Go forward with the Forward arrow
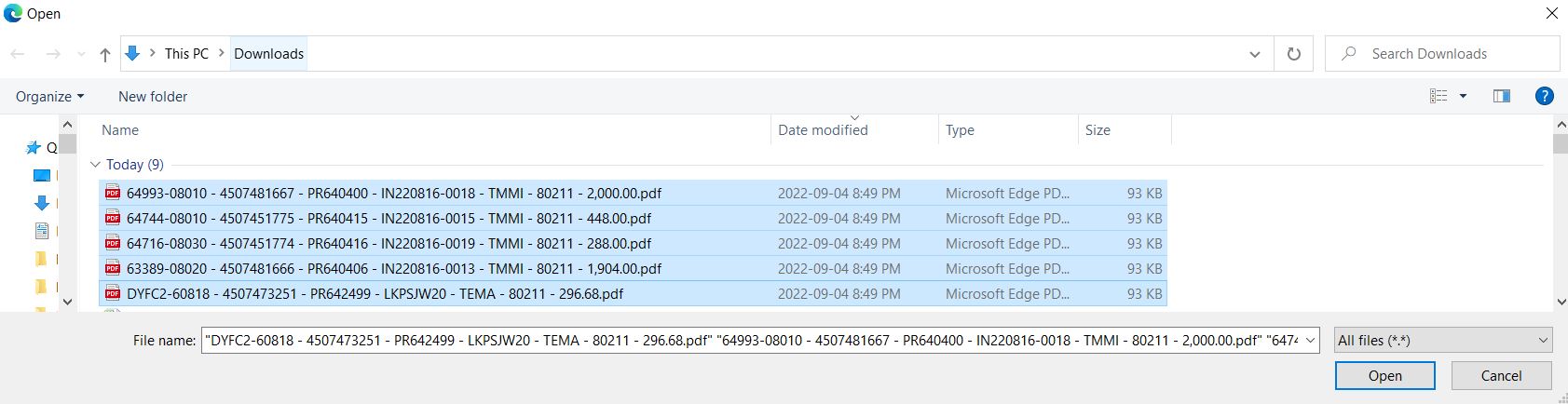Image resolution: width=1568 pixels, height=404 pixels. (53, 54)
